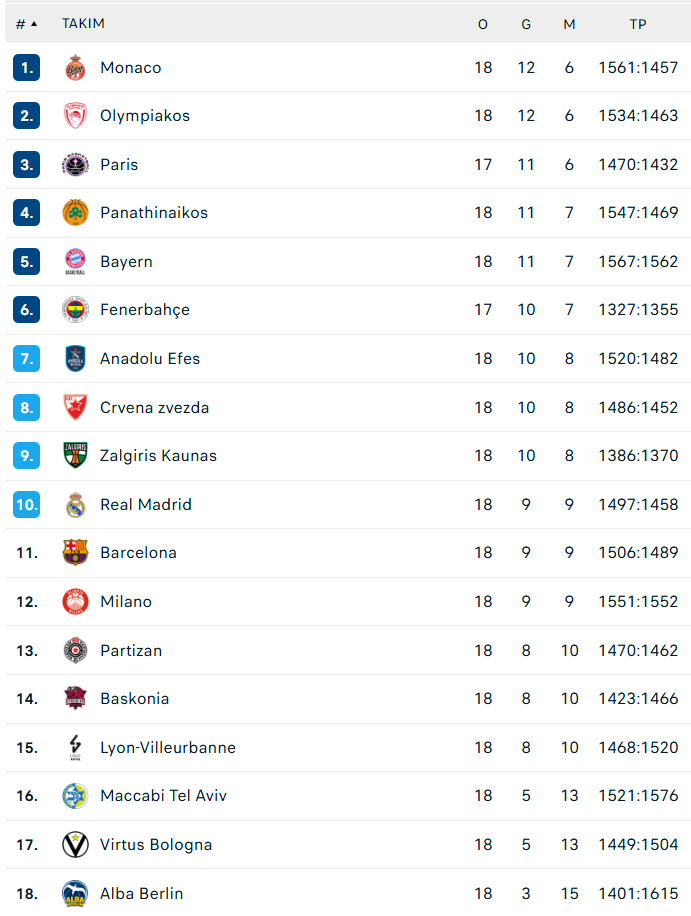Open the Crvena zvezda team page
The image size is (691, 916).
tap(154, 408)
